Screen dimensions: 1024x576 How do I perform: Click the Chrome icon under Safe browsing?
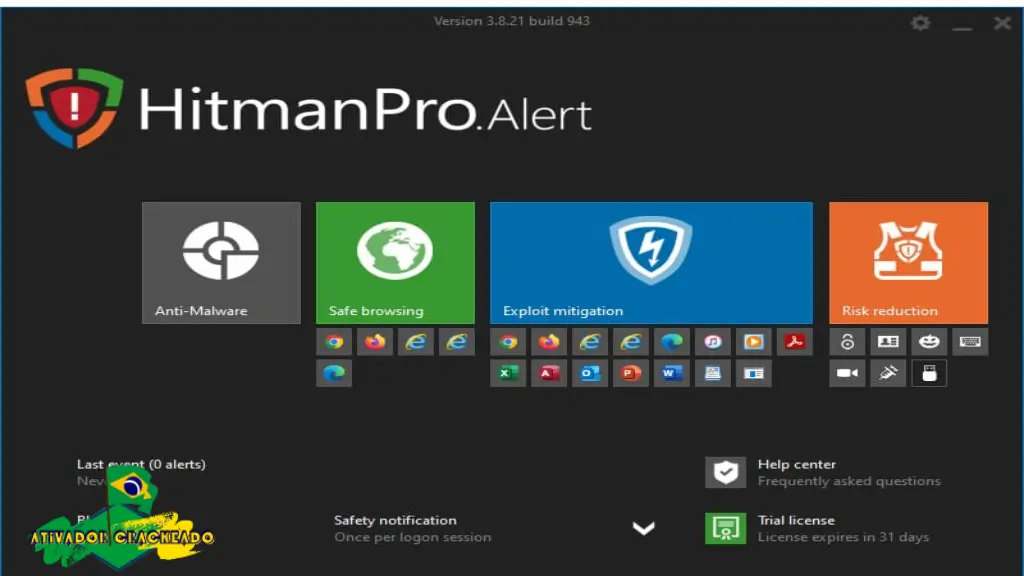coord(334,342)
